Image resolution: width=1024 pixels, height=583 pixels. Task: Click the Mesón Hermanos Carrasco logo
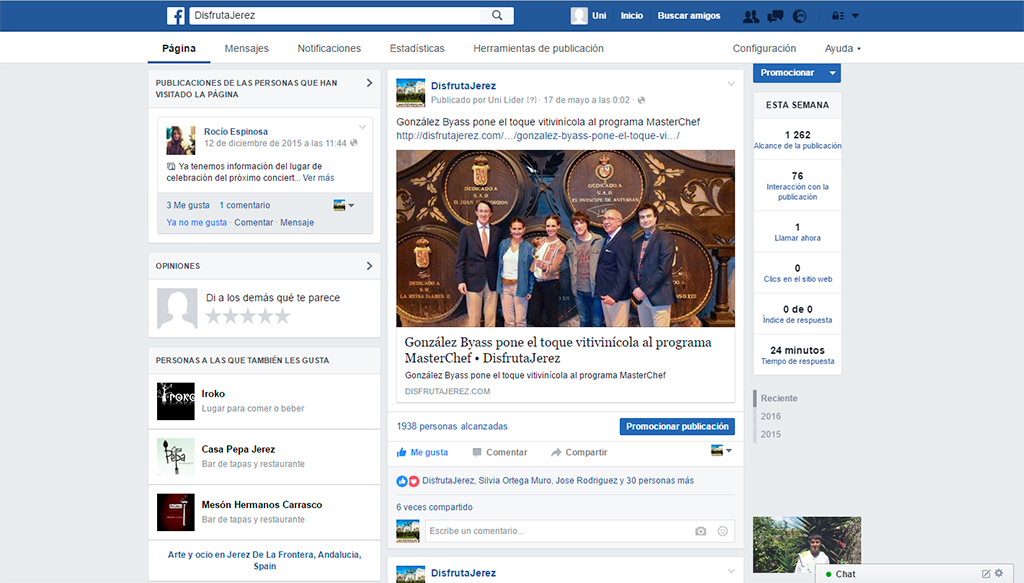(176, 512)
